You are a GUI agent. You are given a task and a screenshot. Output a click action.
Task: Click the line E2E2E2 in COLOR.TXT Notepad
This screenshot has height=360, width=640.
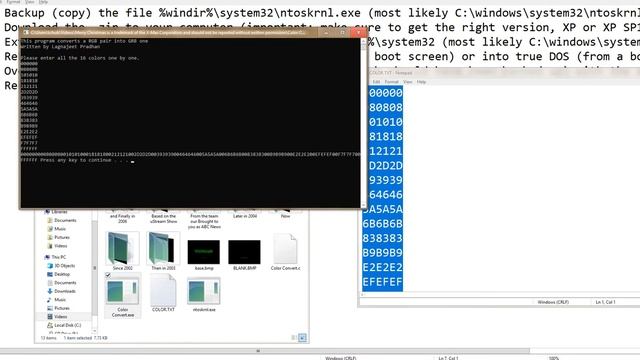tap(382, 267)
